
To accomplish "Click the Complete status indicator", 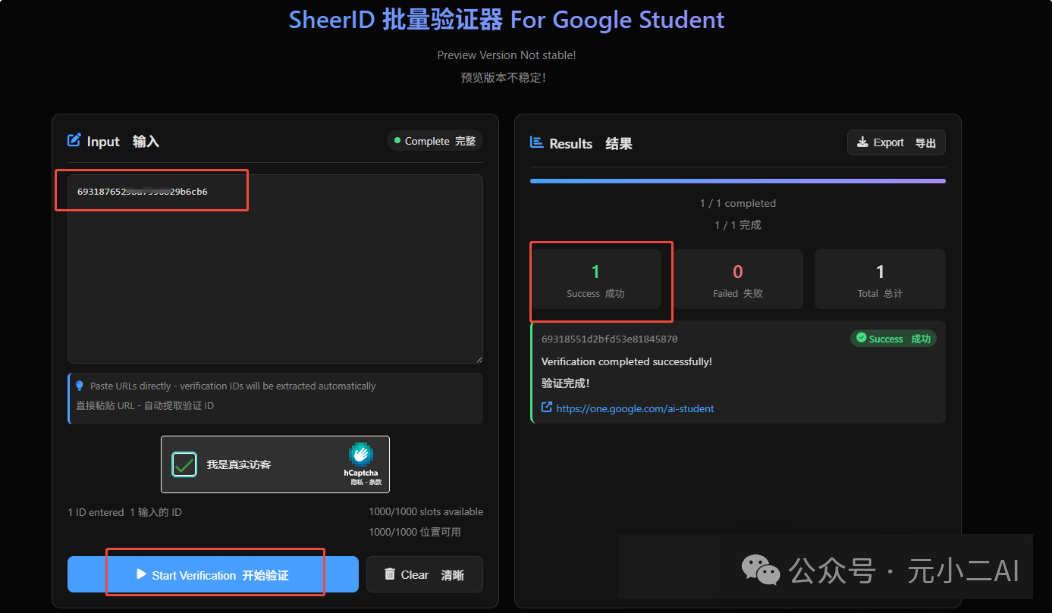I will [x=435, y=141].
